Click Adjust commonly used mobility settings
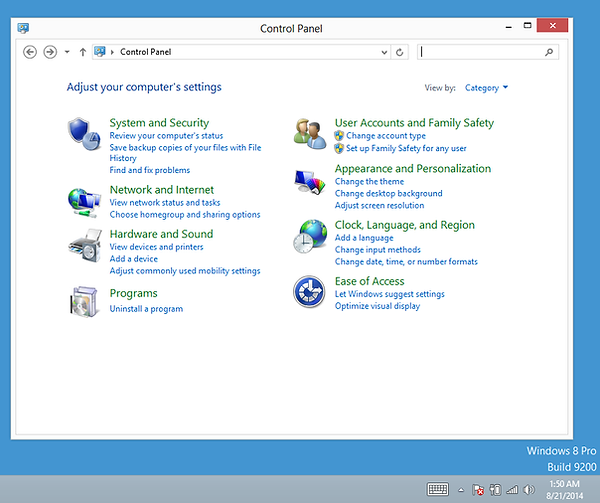The width and height of the screenshot is (600, 503). [x=185, y=271]
